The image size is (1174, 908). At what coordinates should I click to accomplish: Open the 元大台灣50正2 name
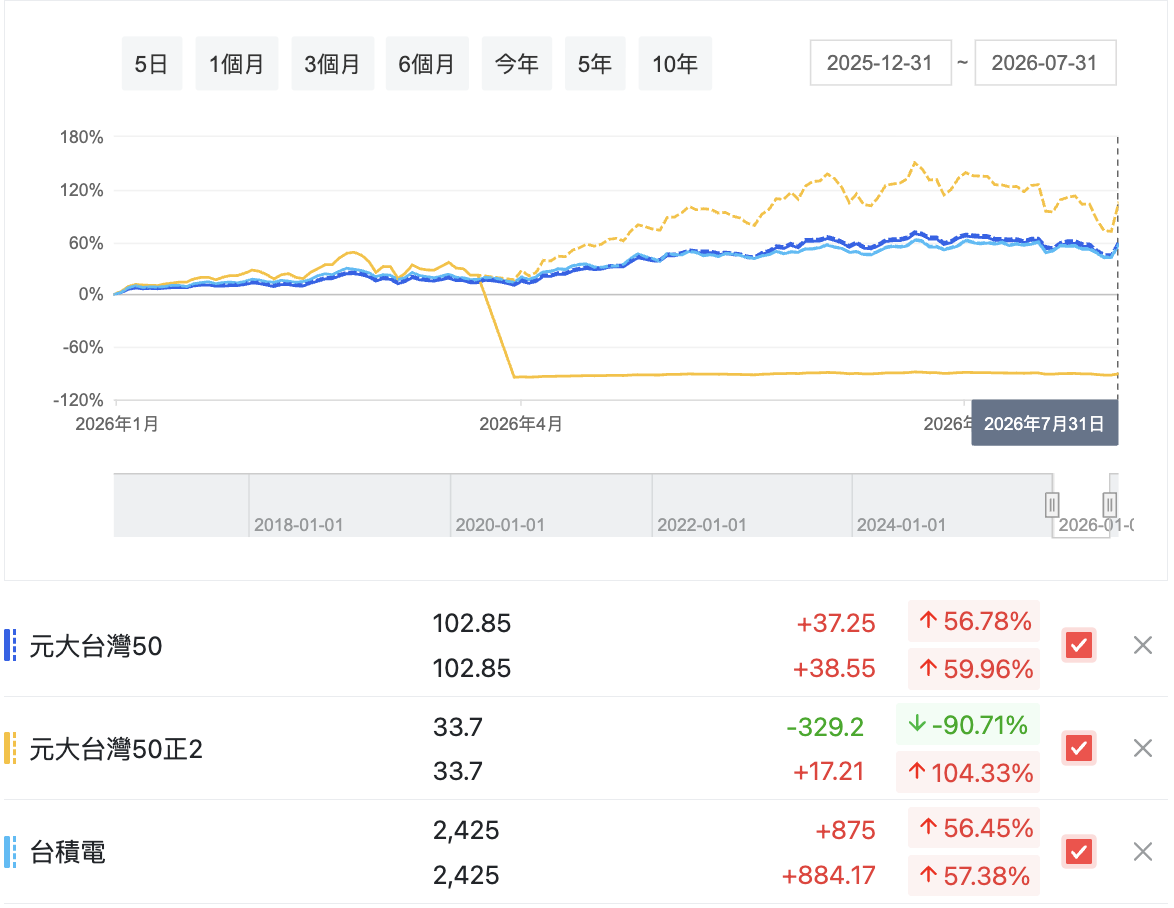[x=116, y=749]
